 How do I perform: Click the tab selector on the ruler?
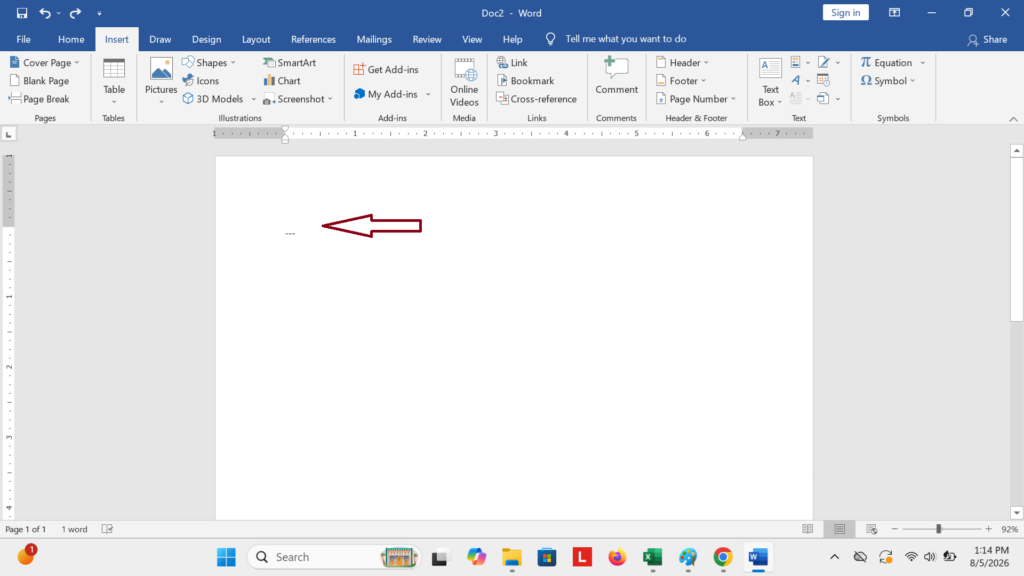pyautogui.click(x=8, y=135)
